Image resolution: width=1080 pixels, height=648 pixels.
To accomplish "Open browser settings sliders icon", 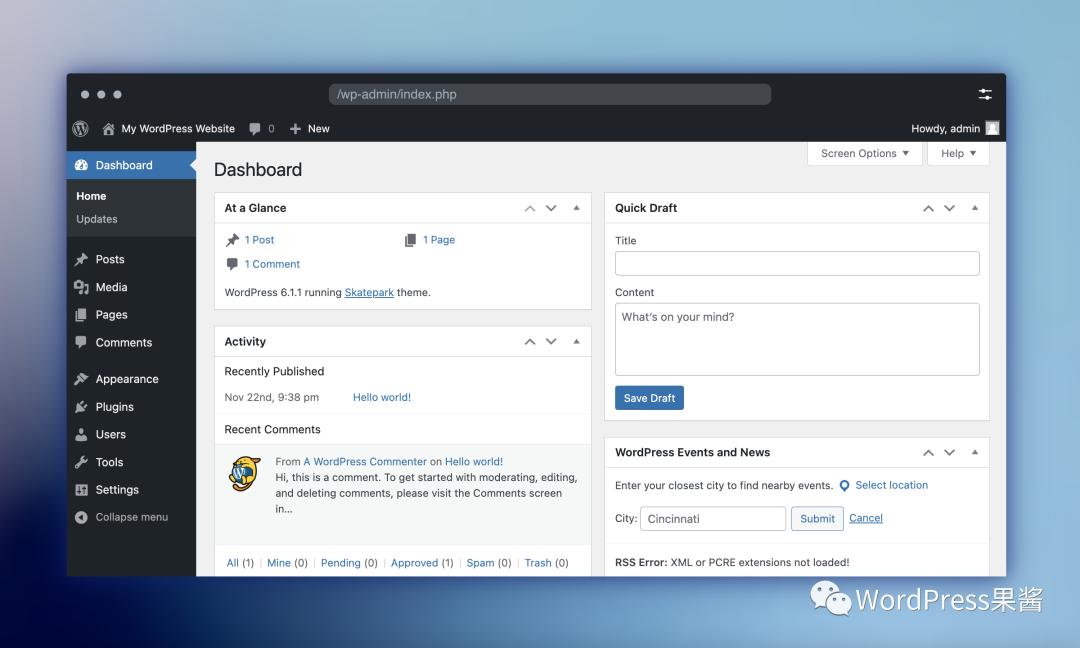I will (x=985, y=94).
